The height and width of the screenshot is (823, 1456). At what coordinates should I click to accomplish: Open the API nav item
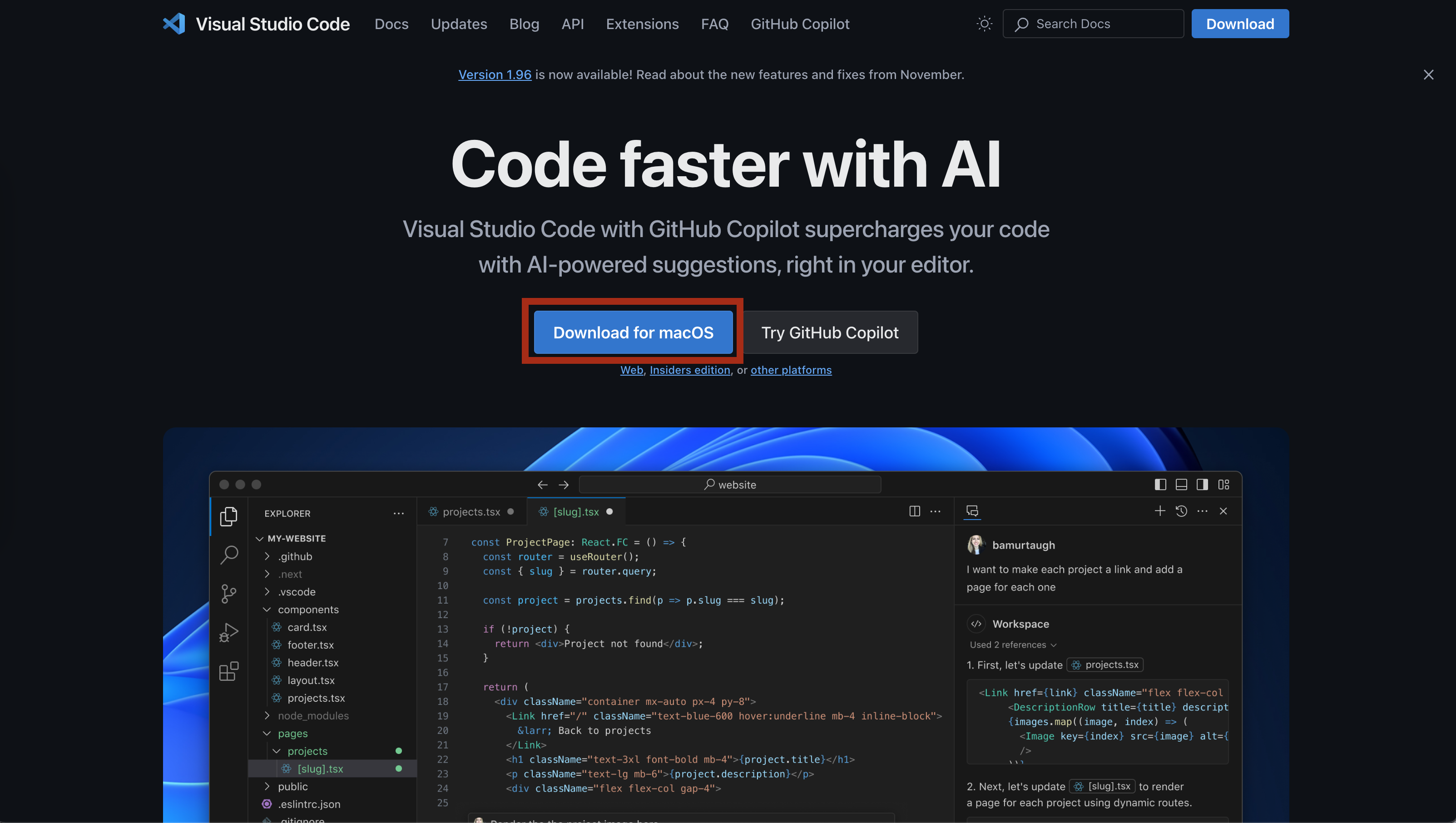click(572, 24)
